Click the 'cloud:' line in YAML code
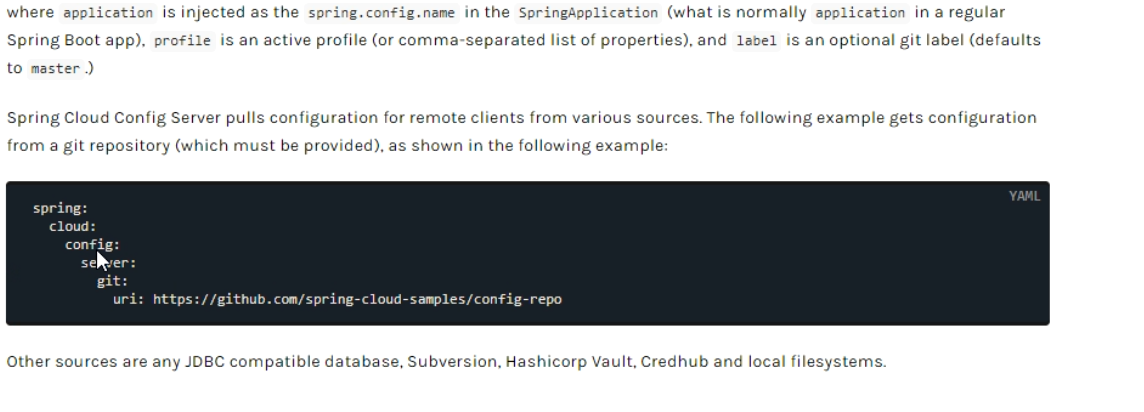 pyautogui.click(x=72, y=227)
